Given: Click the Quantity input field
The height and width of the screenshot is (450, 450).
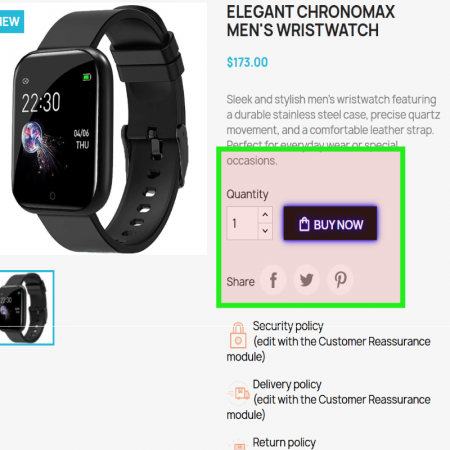Looking at the screenshot, I should pos(242,223).
